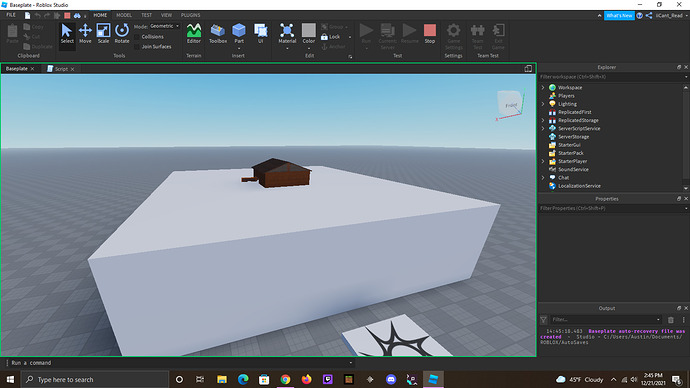Open the Mode Geometric dropdown

[164, 26]
